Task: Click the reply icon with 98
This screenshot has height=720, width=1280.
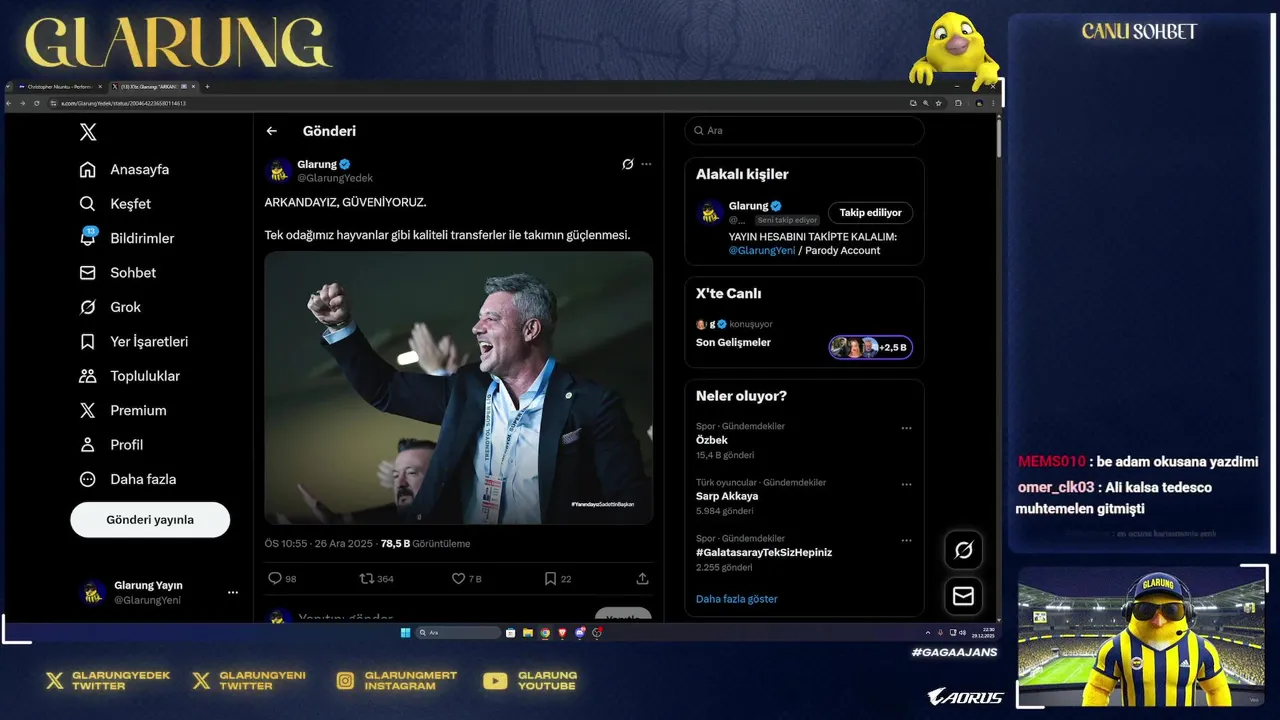Action: 275,579
